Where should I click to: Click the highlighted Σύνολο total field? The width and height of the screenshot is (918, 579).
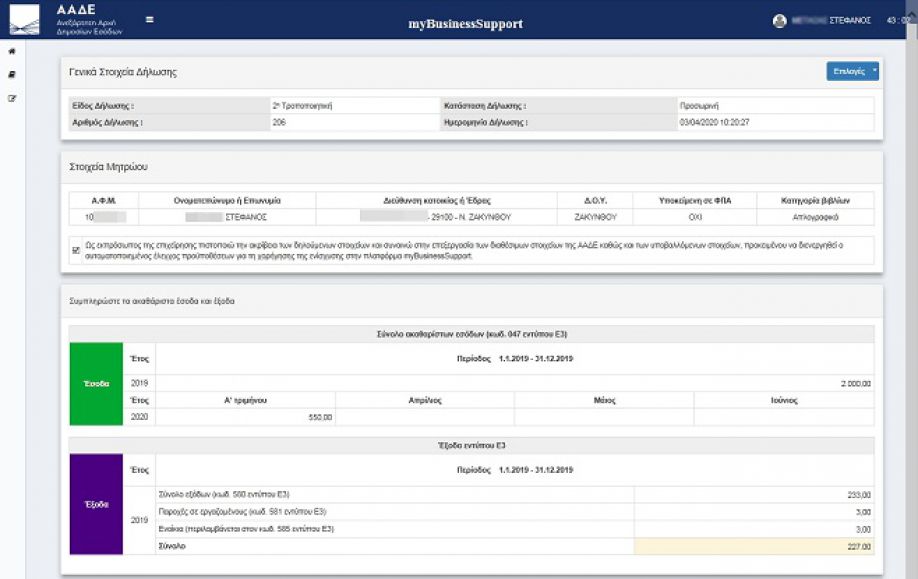pyautogui.click(x=753, y=546)
